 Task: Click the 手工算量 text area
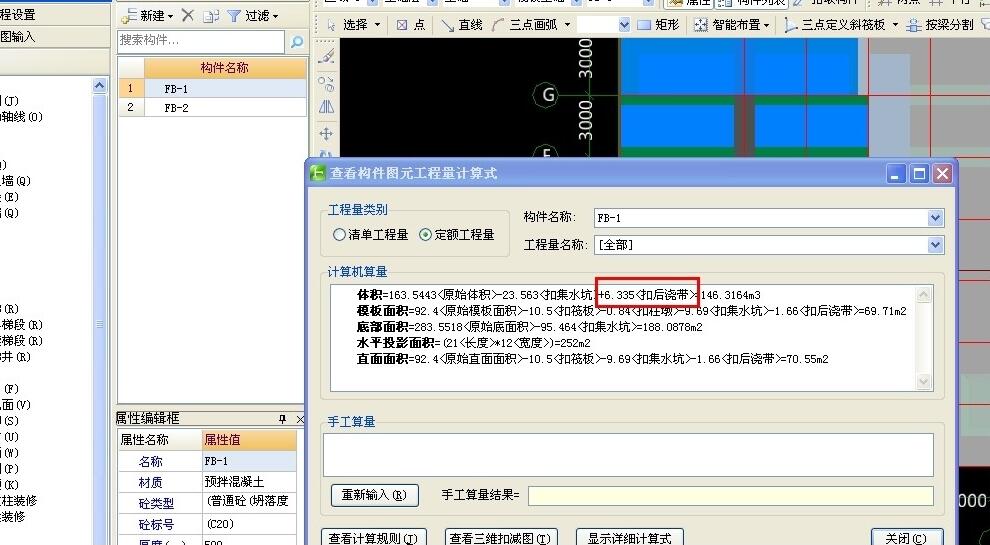pos(628,455)
